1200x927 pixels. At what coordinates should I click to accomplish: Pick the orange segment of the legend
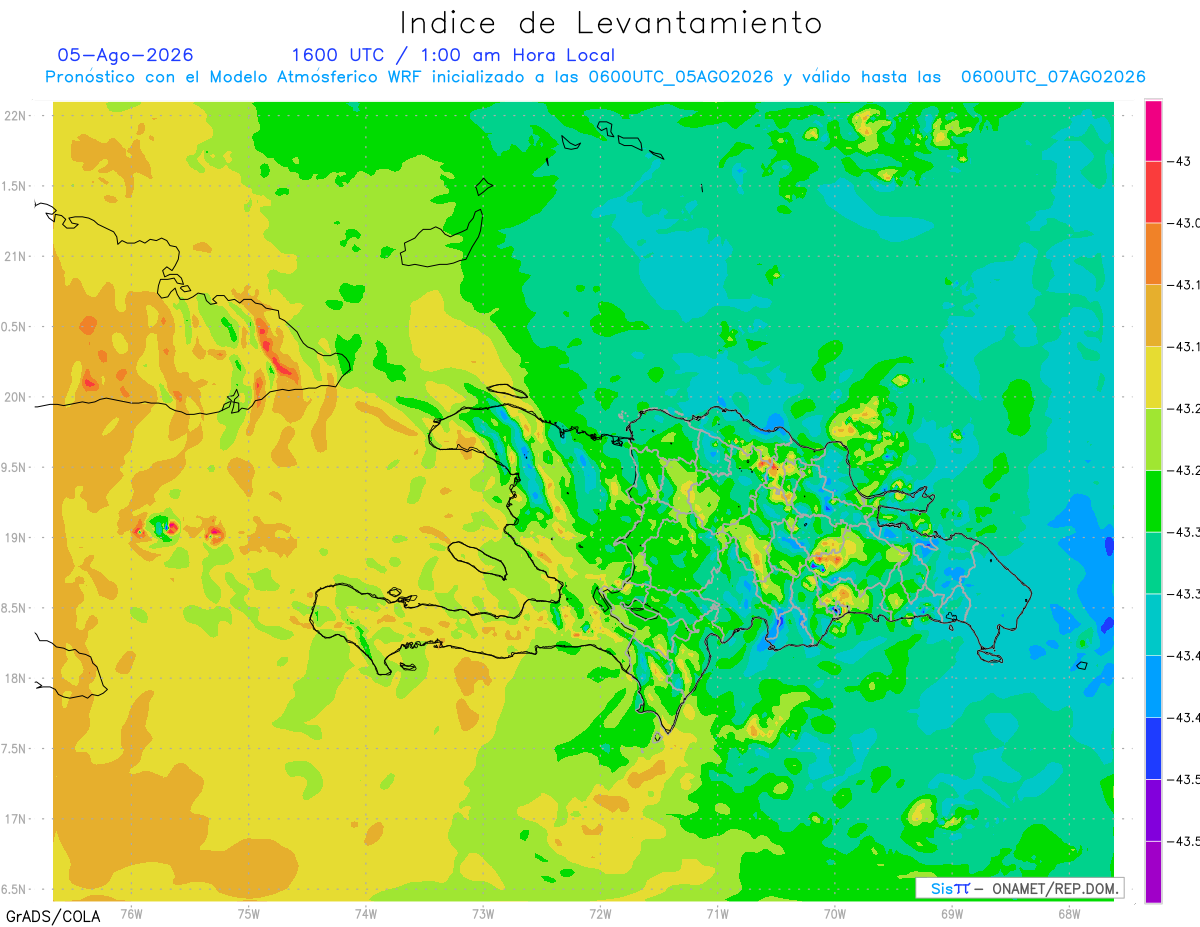[x=1153, y=254]
